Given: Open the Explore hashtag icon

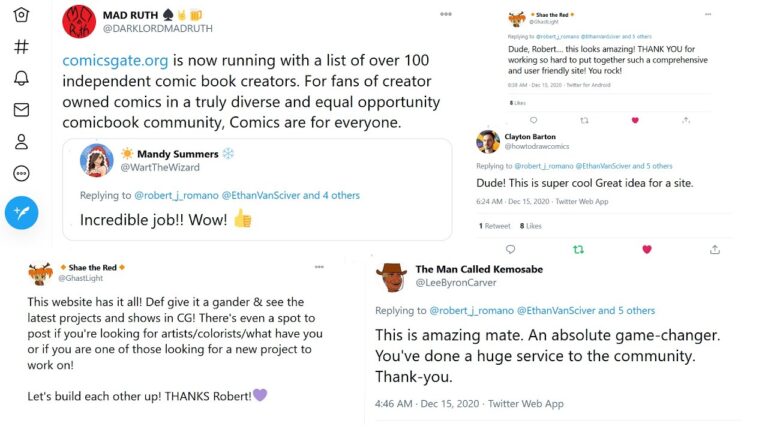Looking at the screenshot, I should click(x=21, y=46).
